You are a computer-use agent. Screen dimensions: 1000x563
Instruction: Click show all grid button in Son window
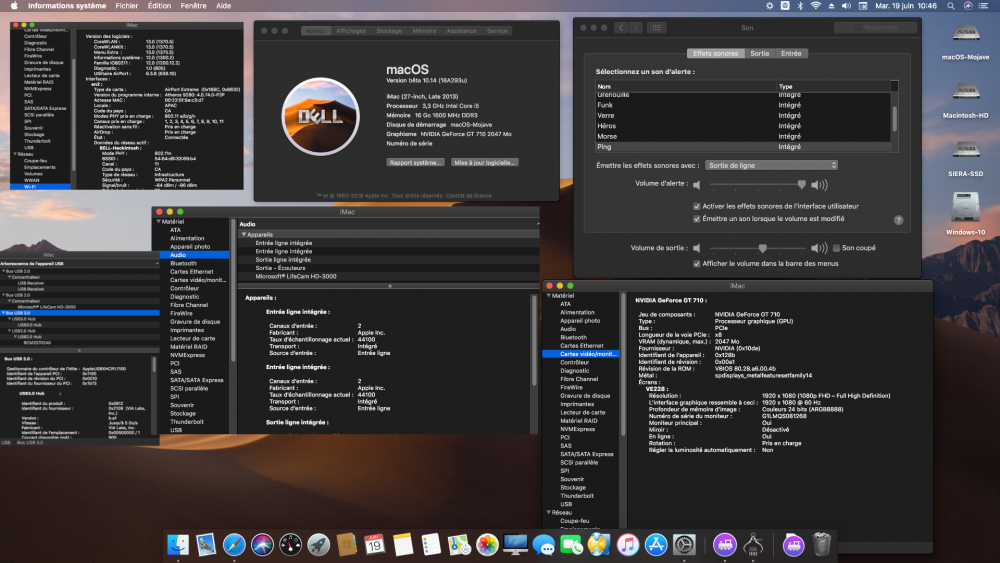tap(656, 27)
